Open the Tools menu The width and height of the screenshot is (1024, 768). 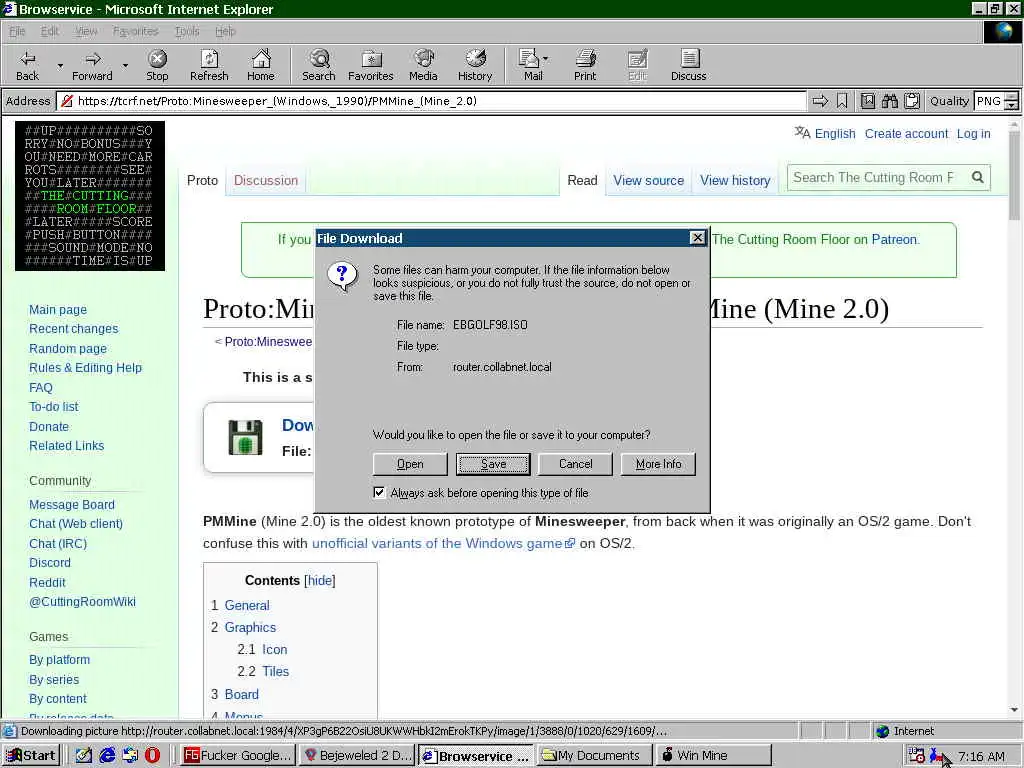tap(187, 31)
